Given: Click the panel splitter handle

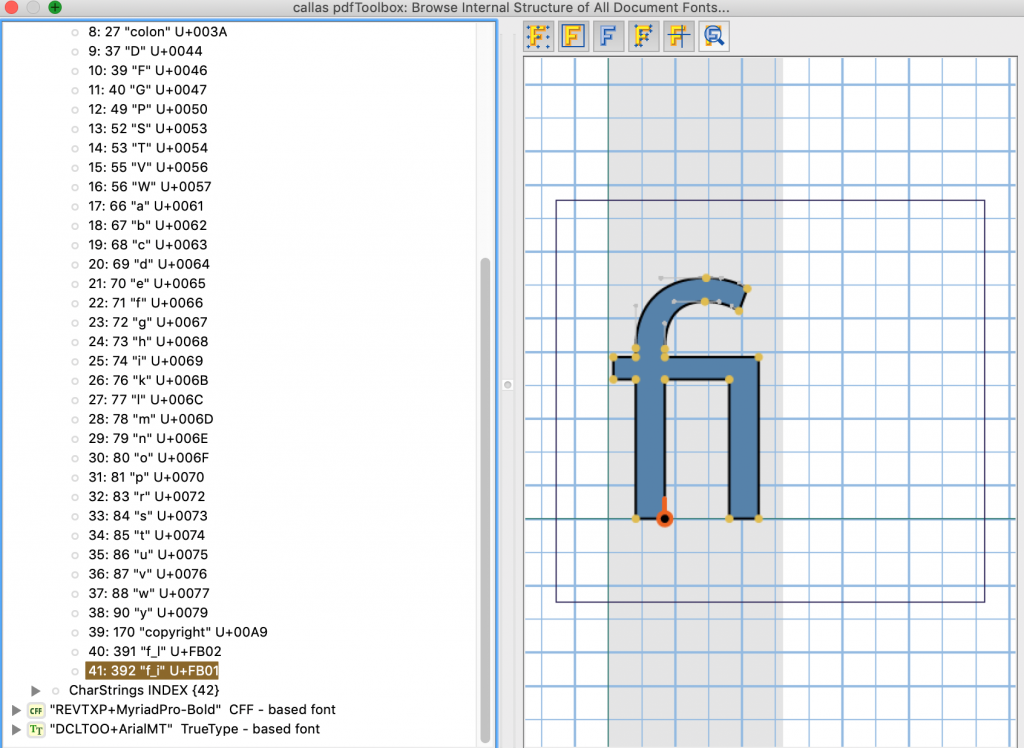Looking at the screenshot, I should [508, 384].
